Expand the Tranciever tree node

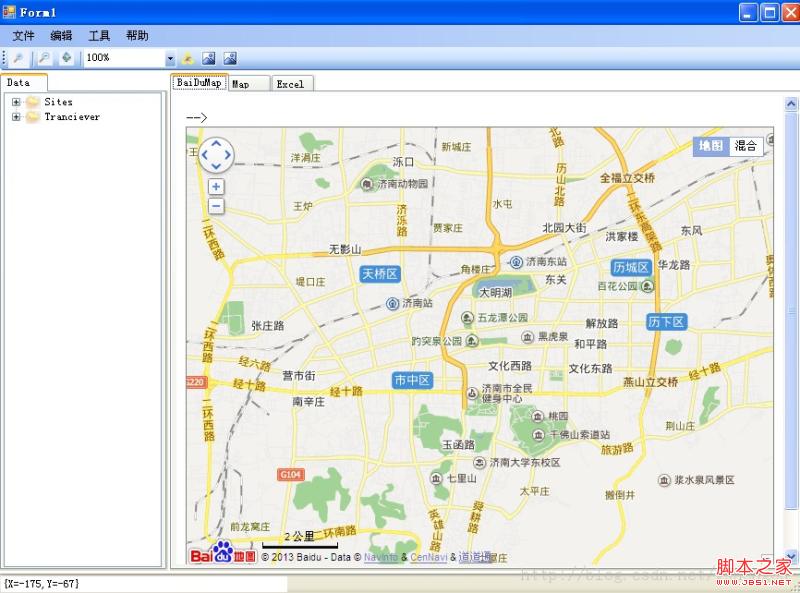coord(16,116)
